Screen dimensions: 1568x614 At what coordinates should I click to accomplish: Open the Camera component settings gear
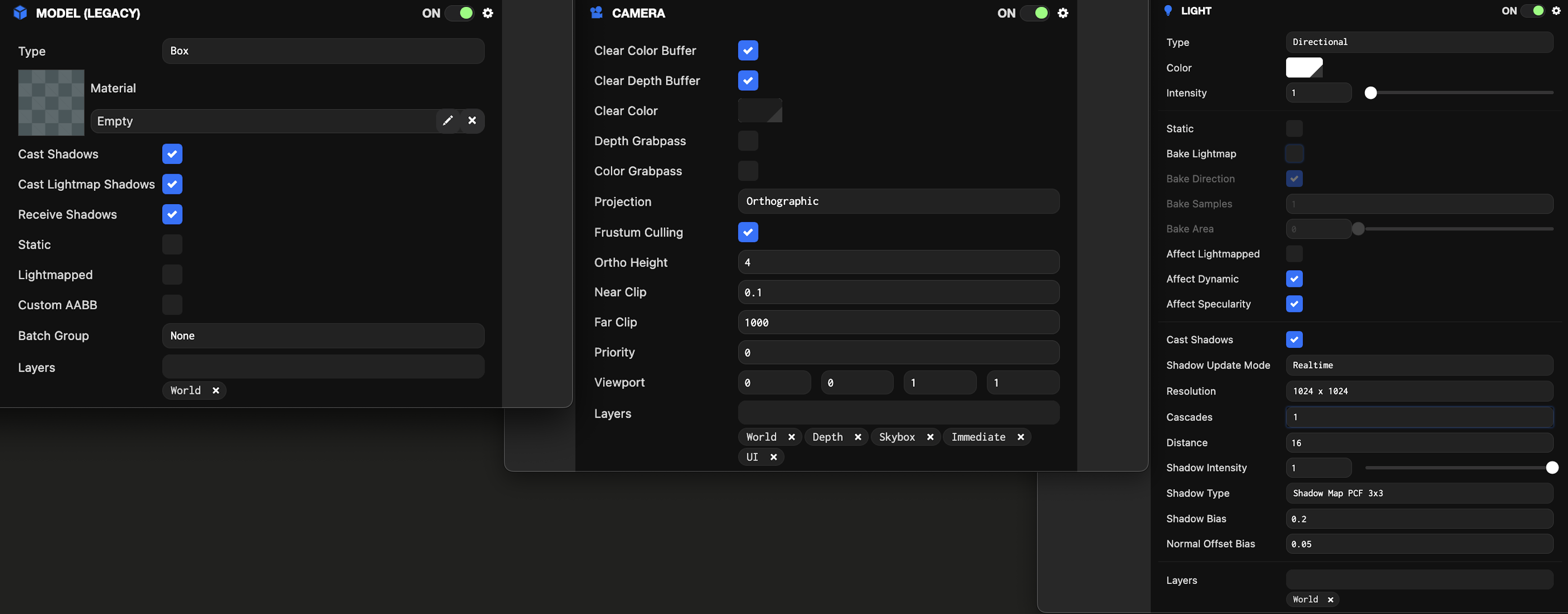(x=1063, y=13)
